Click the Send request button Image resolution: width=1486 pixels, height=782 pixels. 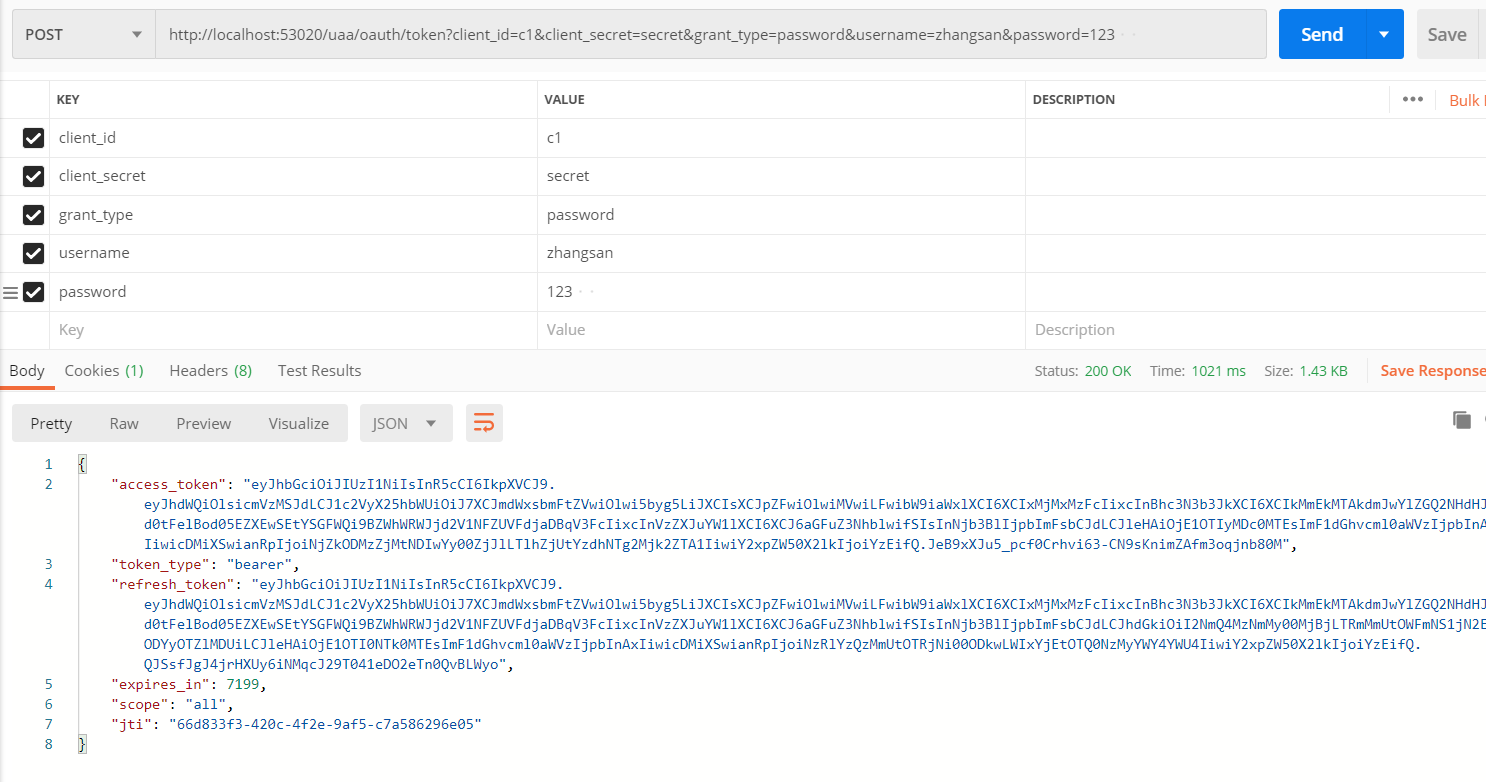point(1321,35)
